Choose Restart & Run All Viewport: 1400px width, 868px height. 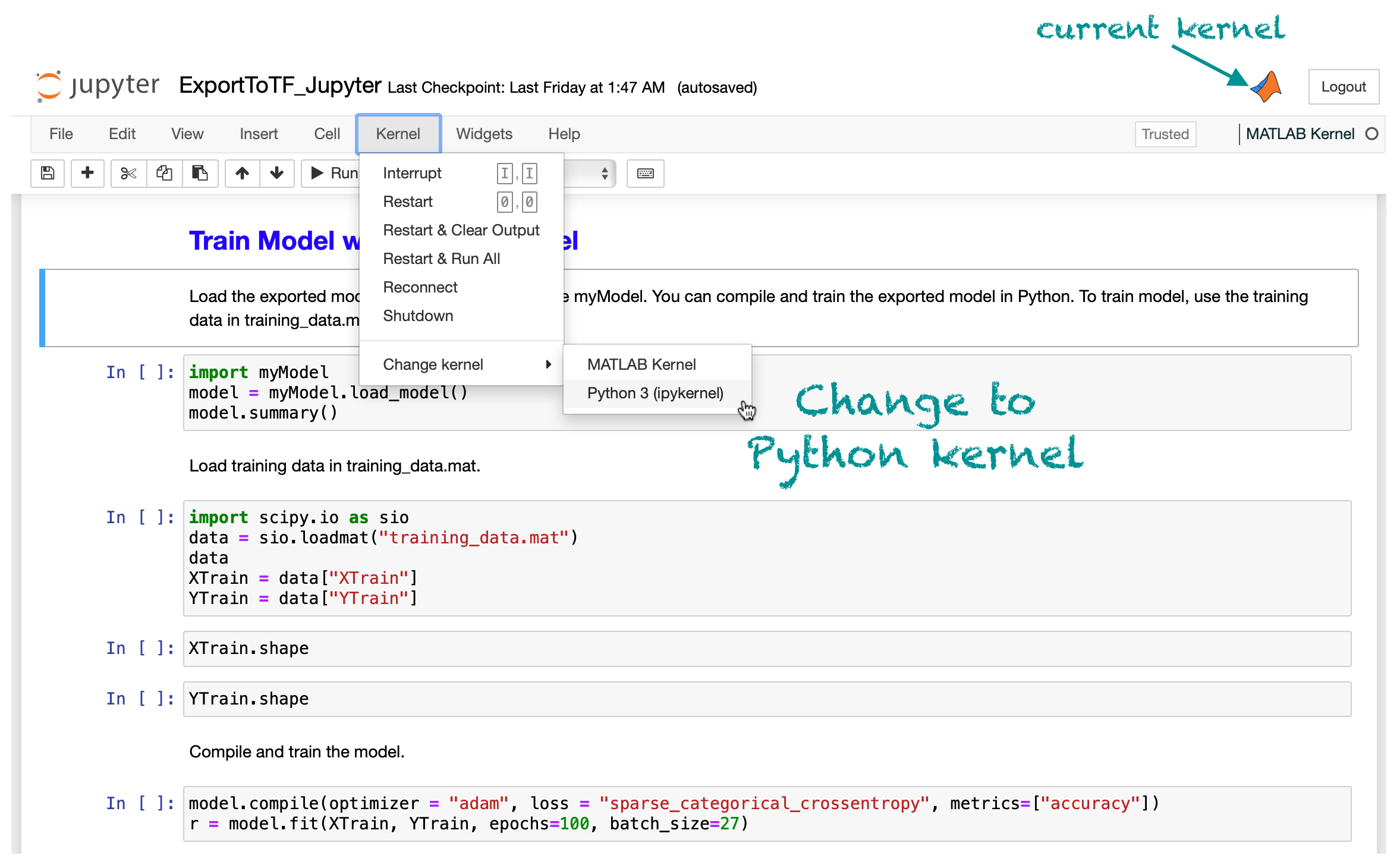[441, 259]
